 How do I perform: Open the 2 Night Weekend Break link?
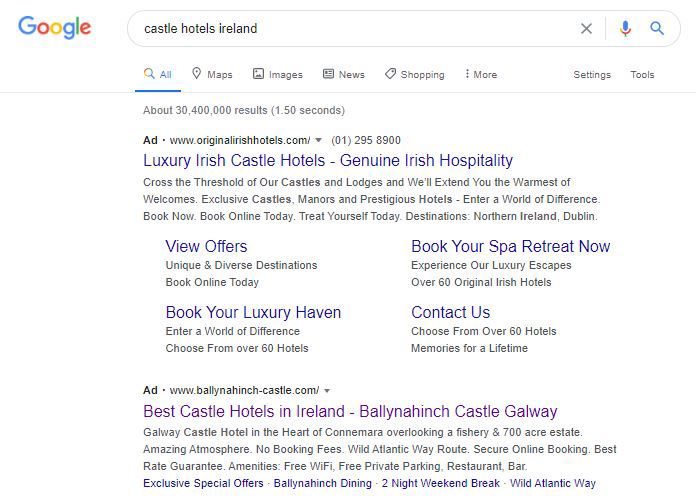[440, 484]
